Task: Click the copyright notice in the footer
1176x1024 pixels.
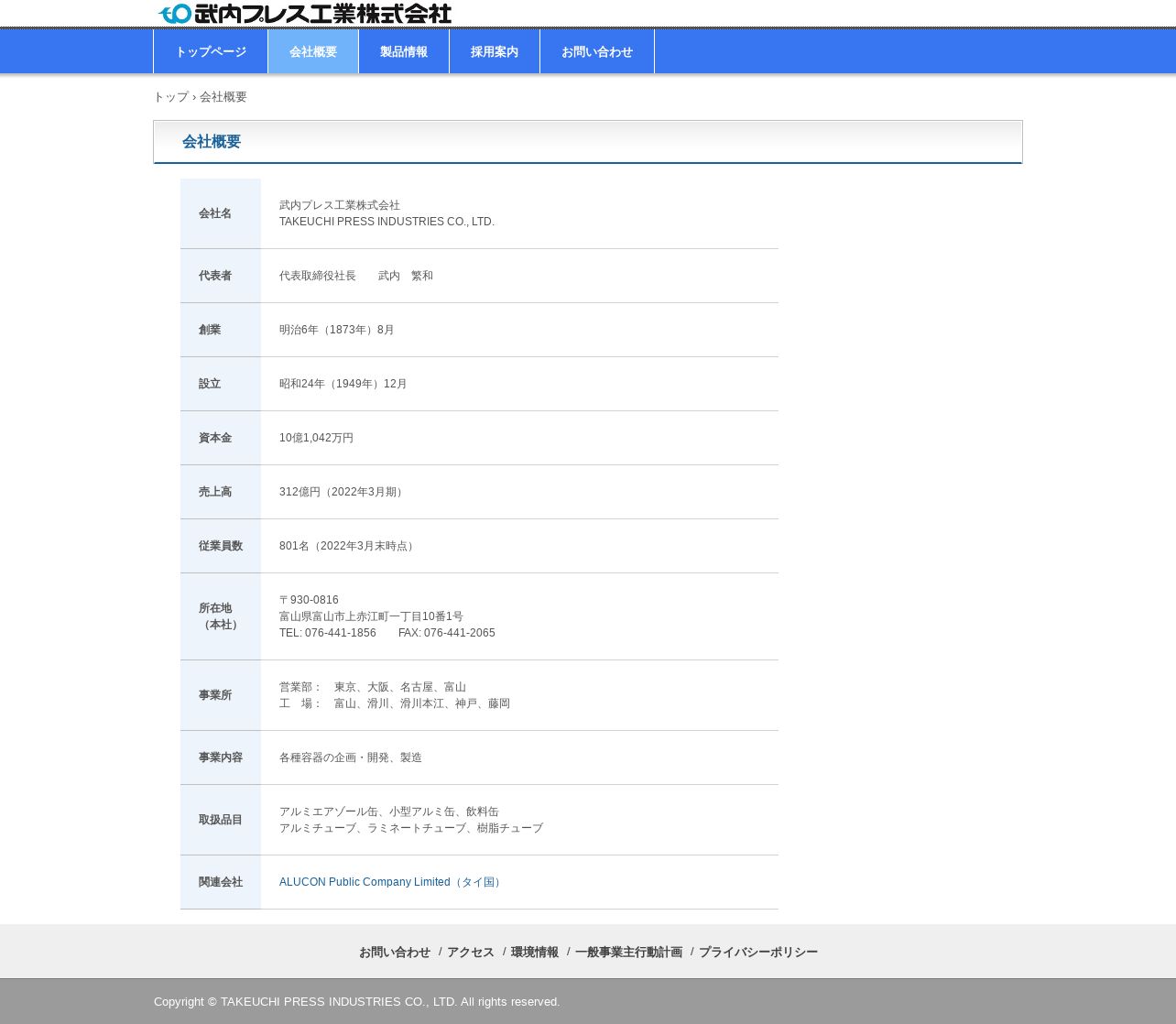Action: pos(357,1002)
